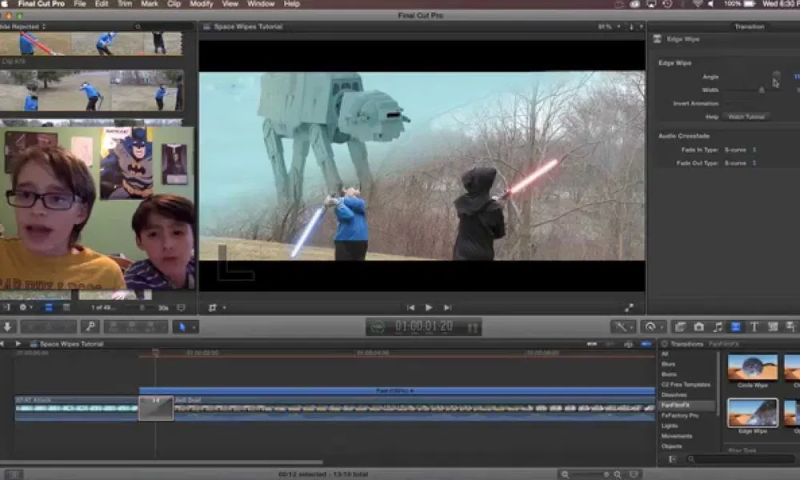Open the Titles browser T icon
Viewport: 800px width, 480px height.
click(x=754, y=327)
